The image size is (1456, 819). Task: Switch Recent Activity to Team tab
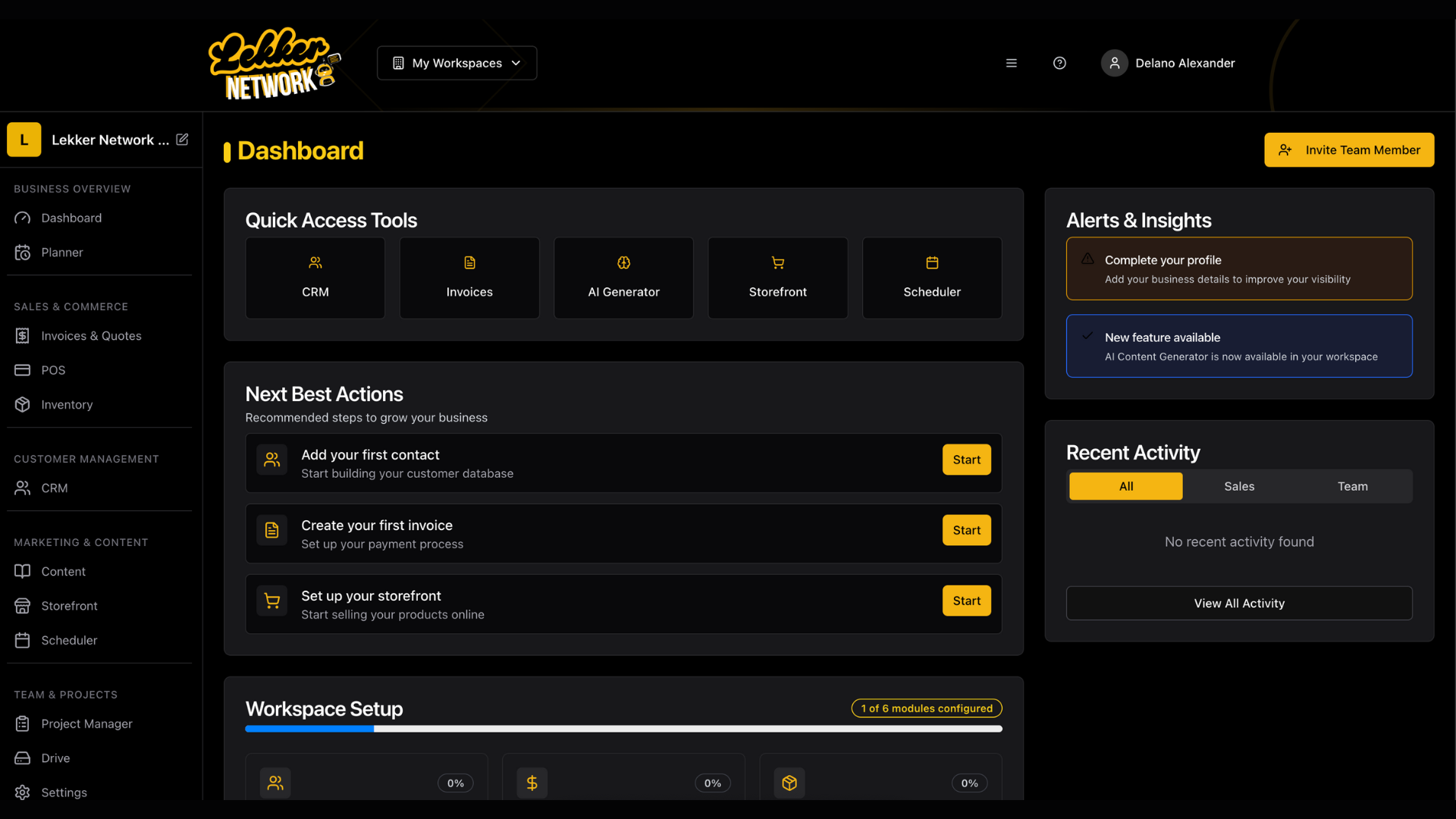[1352, 486]
